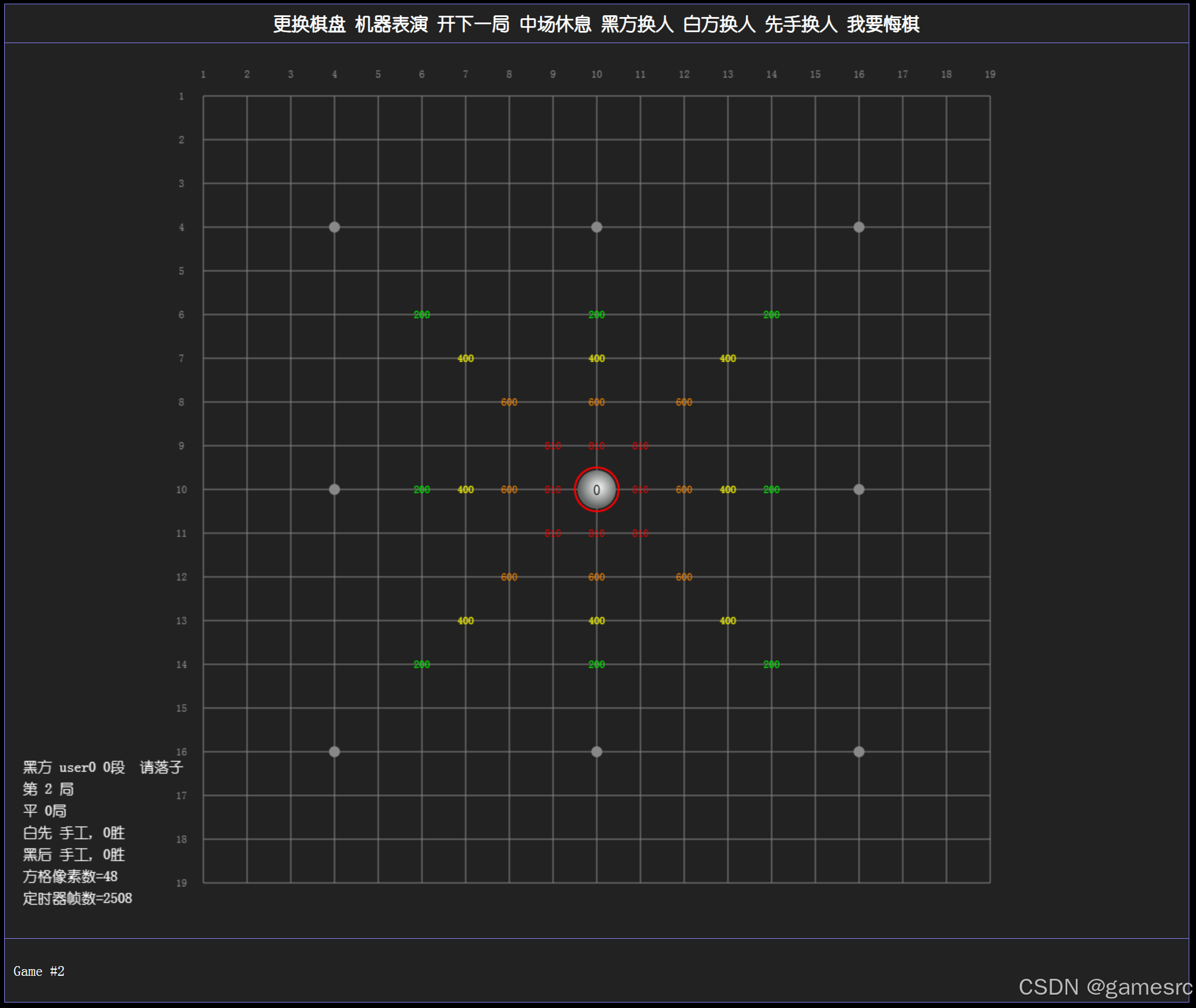This screenshot has width=1196, height=1008.
Task: Click 中场休息 to pause the match
Action: [x=555, y=24]
